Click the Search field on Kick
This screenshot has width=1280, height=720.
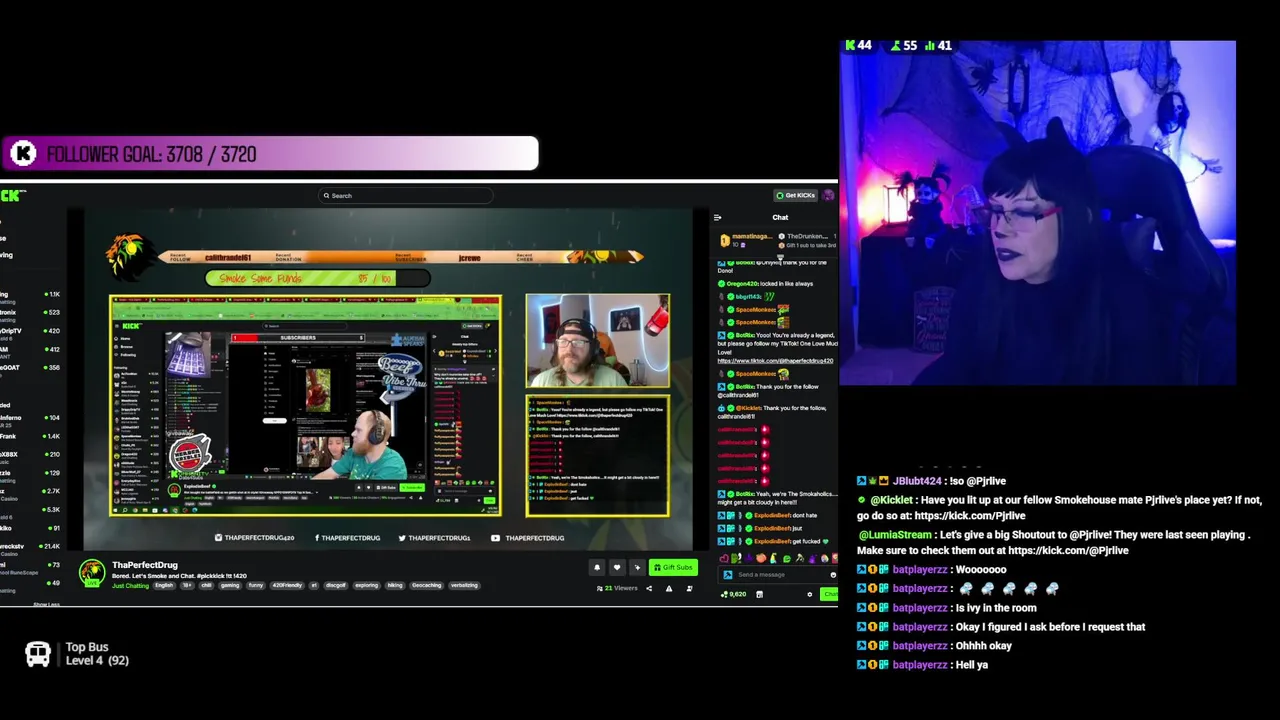(x=406, y=196)
